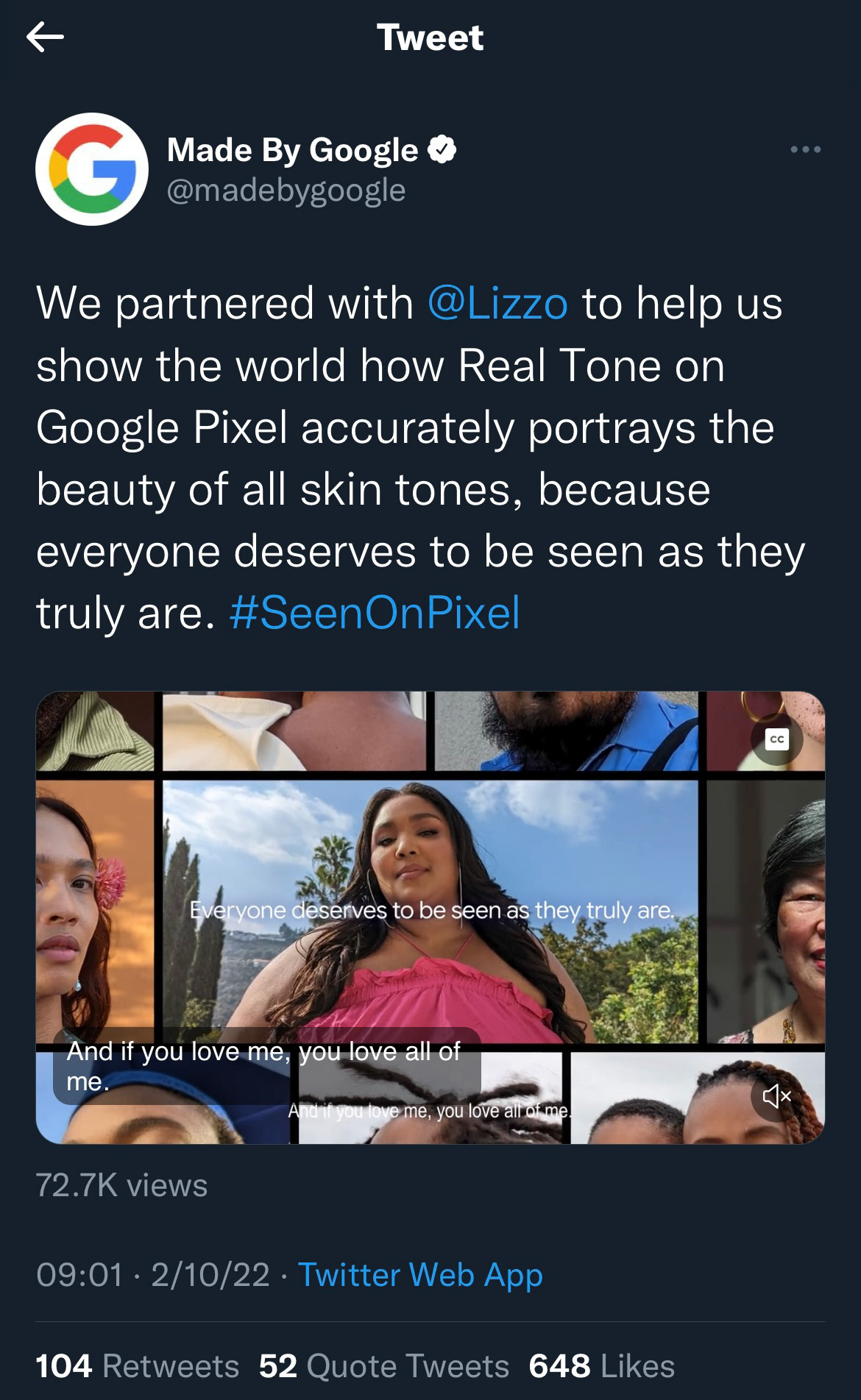Image resolution: width=861 pixels, height=1400 pixels.
Task: Open the @Lizzo mention link
Action: point(497,303)
